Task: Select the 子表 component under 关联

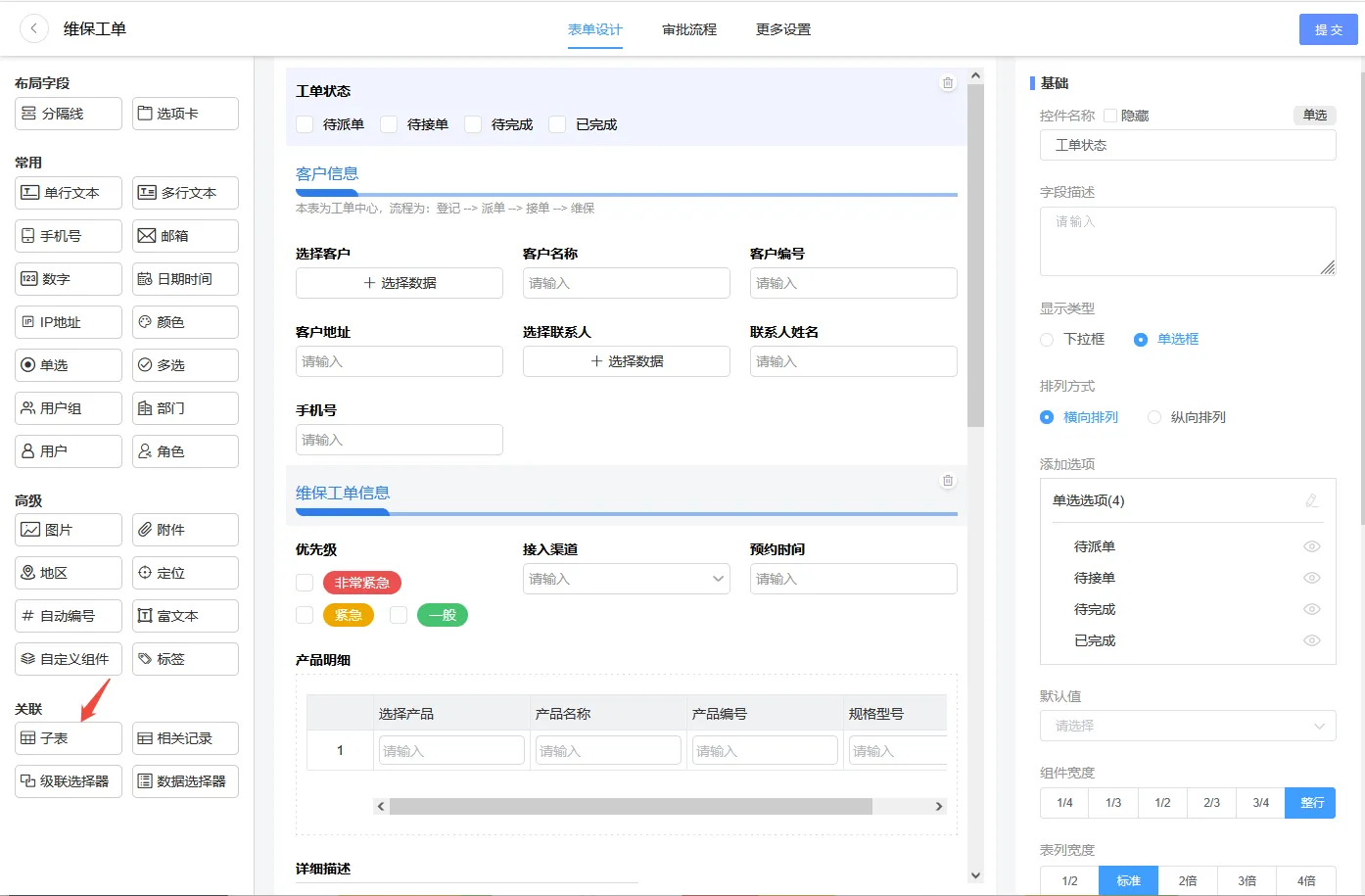Action: 68,737
